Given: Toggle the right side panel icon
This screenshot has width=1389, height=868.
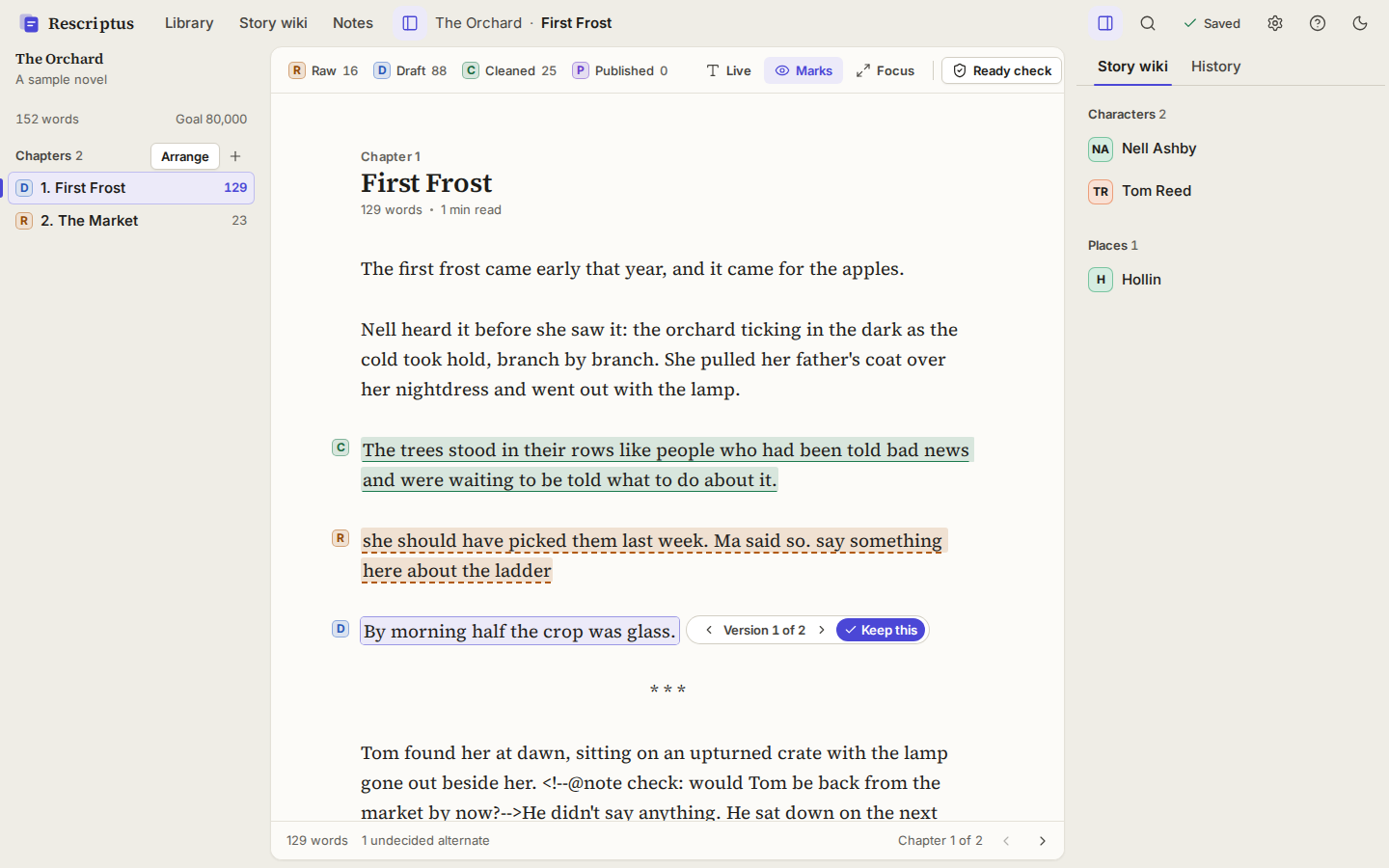Looking at the screenshot, I should coord(1105,23).
